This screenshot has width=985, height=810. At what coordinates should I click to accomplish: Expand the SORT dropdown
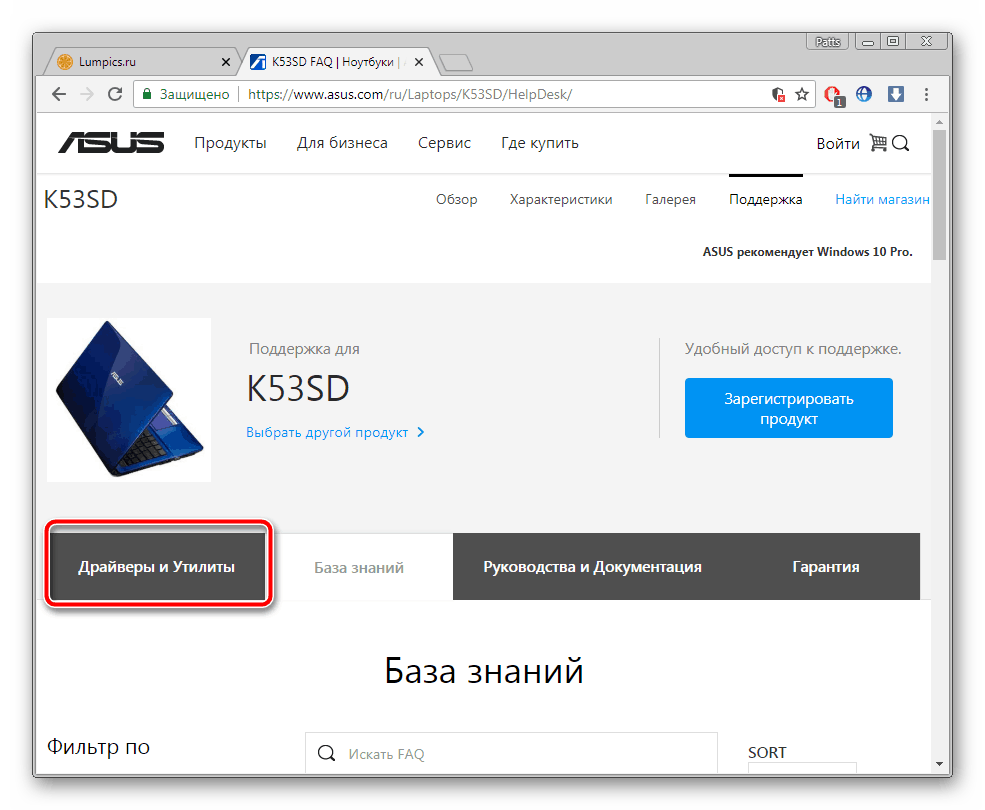pyautogui.click(x=802, y=768)
